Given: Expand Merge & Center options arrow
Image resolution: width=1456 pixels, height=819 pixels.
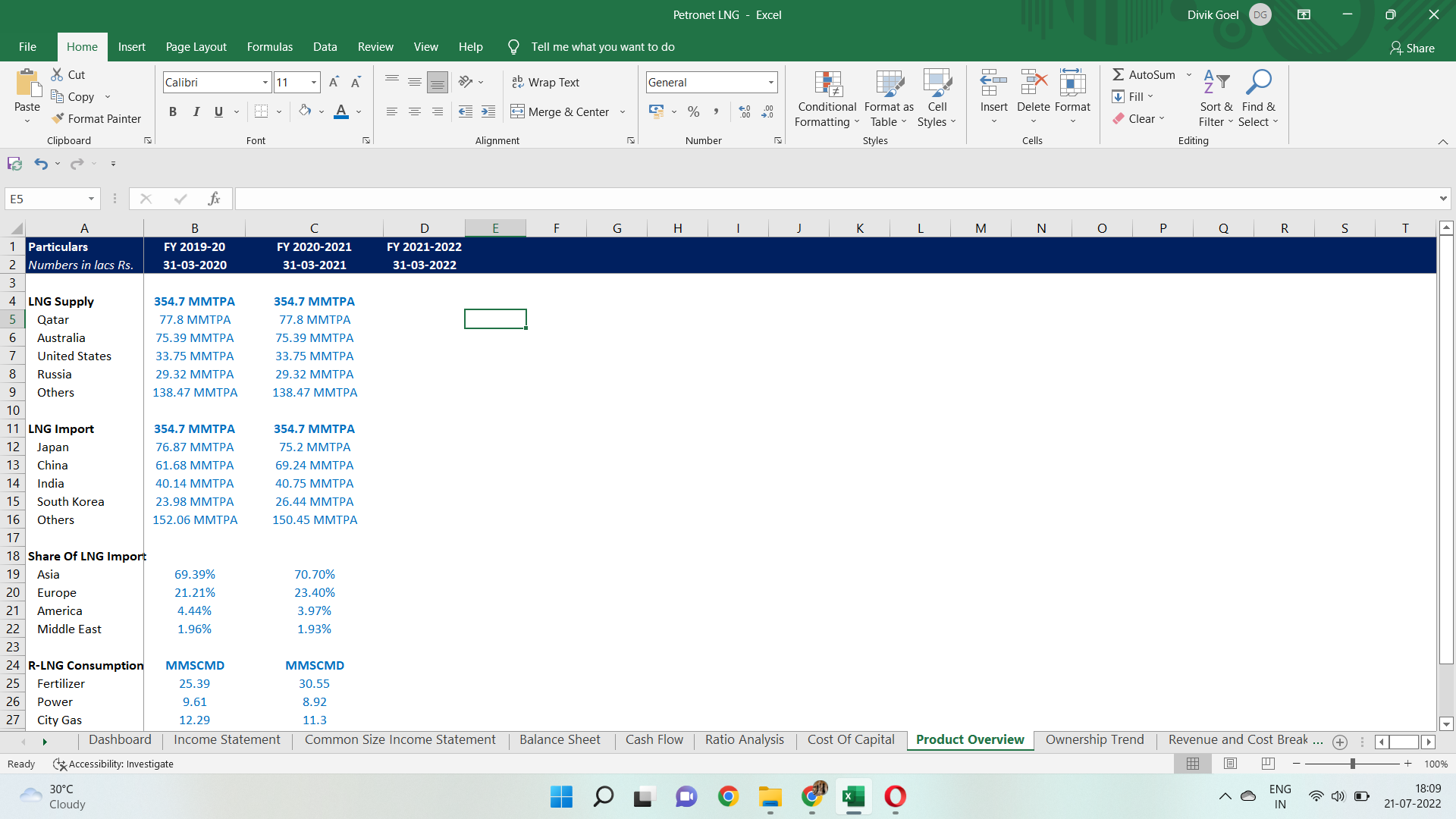Looking at the screenshot, I should tap(623, 112).
